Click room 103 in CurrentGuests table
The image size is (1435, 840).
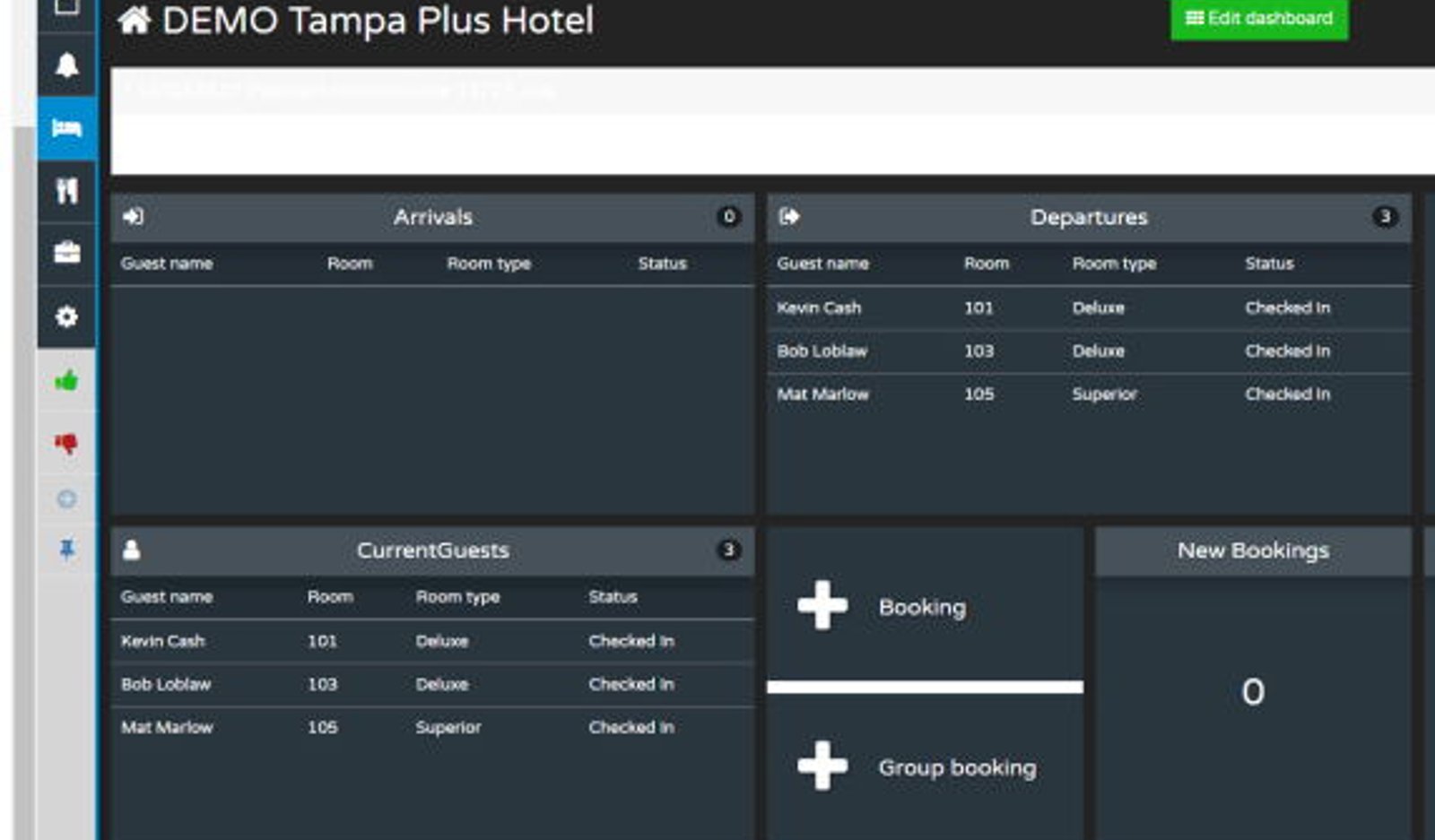(x=322, y=684)
